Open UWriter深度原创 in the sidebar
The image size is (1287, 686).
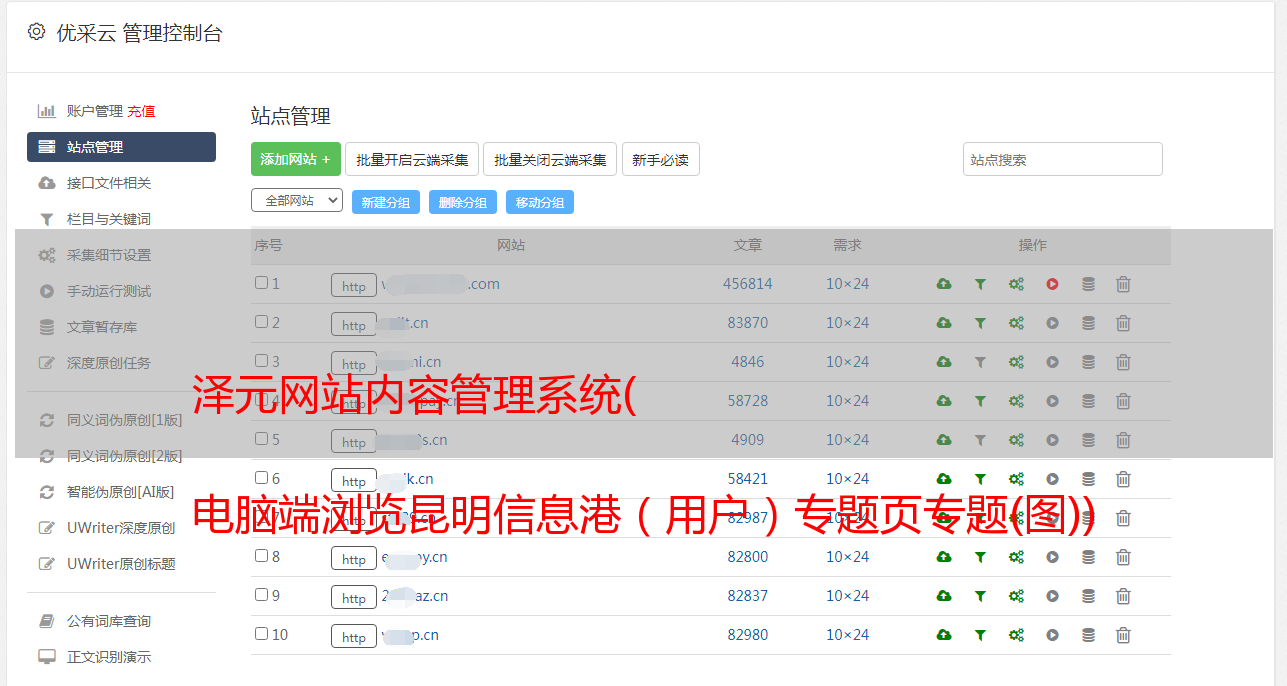pyautogui.click(x=121, y=528)
